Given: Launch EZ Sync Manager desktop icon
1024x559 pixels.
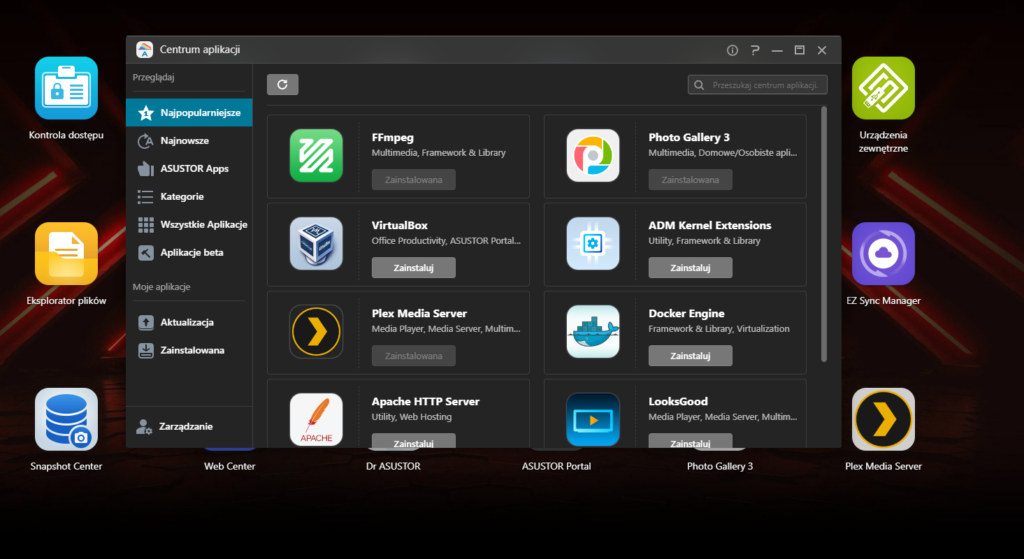Looking at the screenshot, I should click(883, 253).
